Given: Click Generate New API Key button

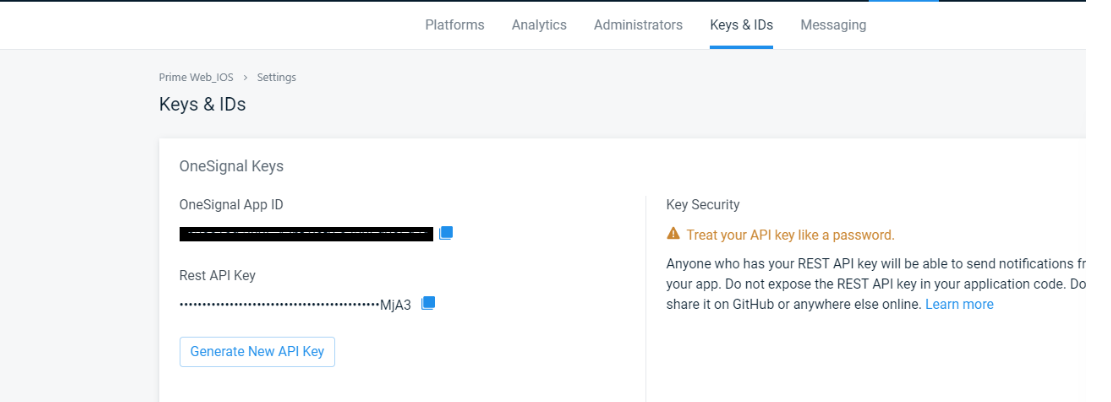Looking at the screenshot, I should pyautogui.click(x=257, y=352).
